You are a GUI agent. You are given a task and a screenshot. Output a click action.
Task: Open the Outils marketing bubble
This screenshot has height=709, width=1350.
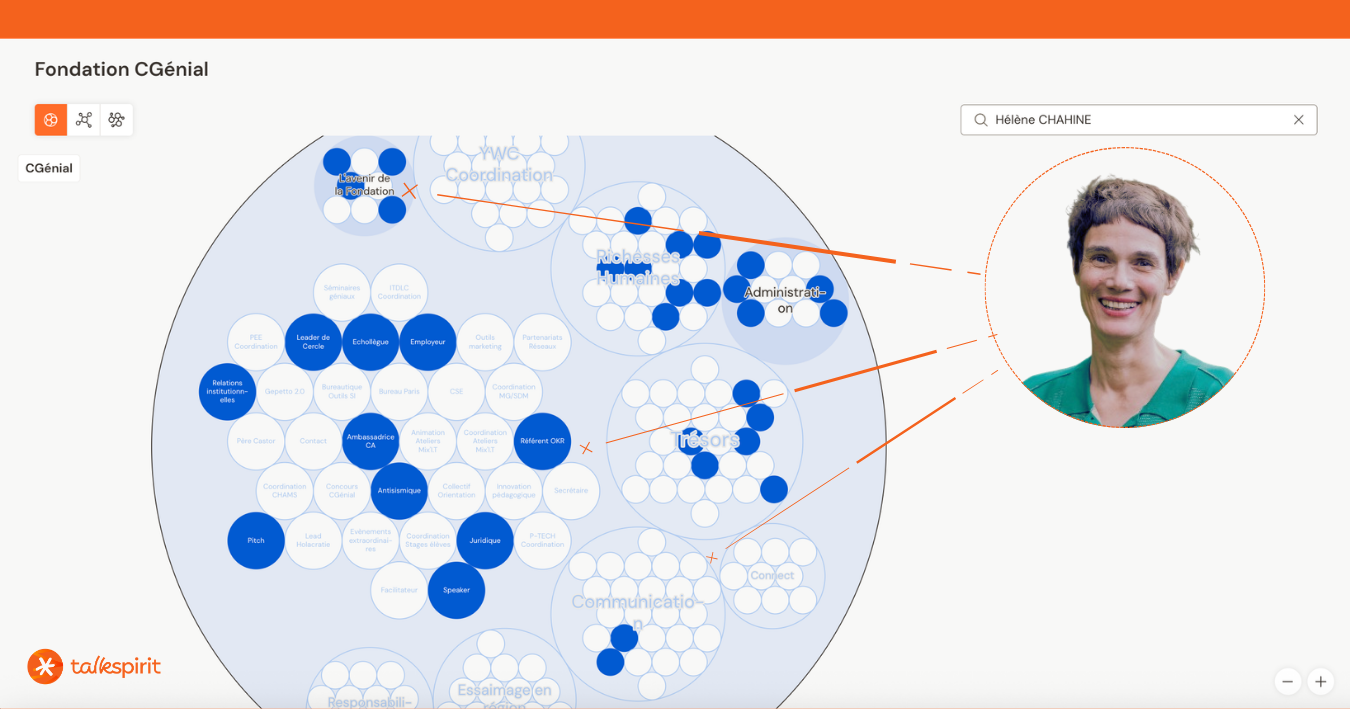pyautogui.click(x=485, y=342)
